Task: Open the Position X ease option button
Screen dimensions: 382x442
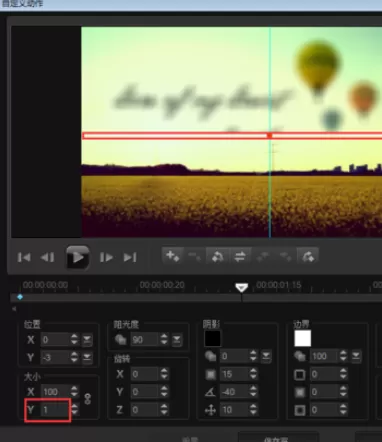Action: 87,340
